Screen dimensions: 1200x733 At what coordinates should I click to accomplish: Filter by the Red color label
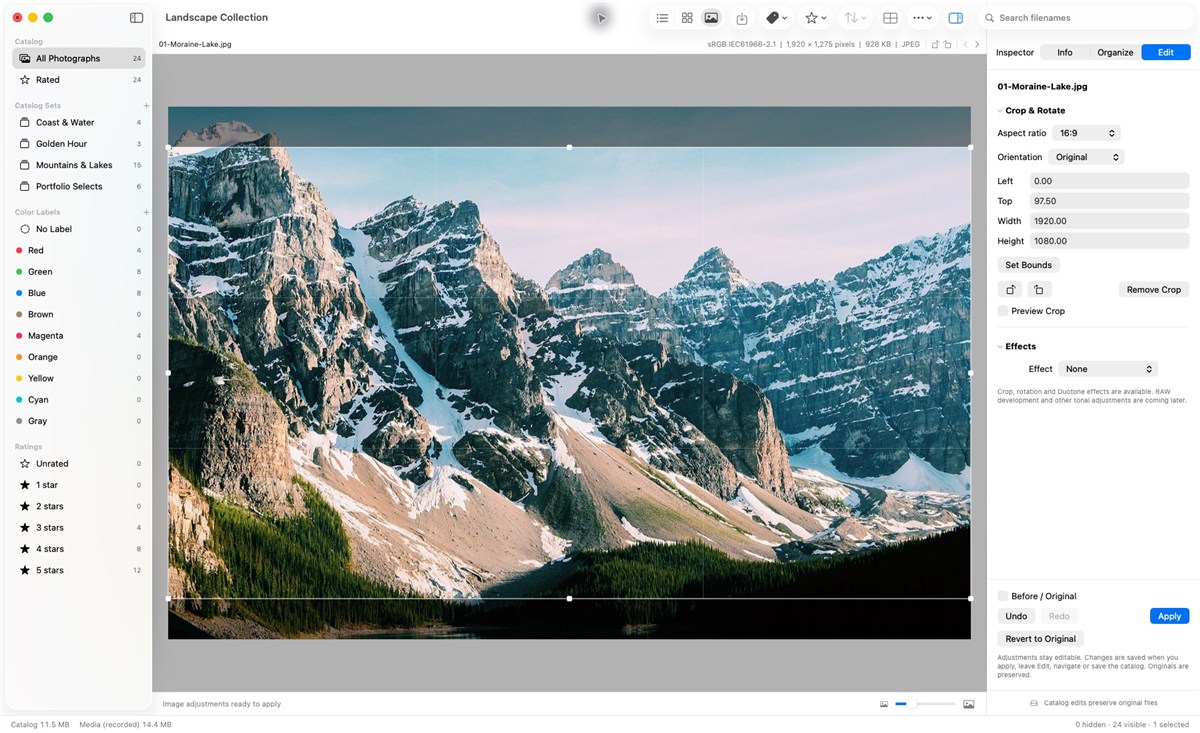tap(79, 251)
